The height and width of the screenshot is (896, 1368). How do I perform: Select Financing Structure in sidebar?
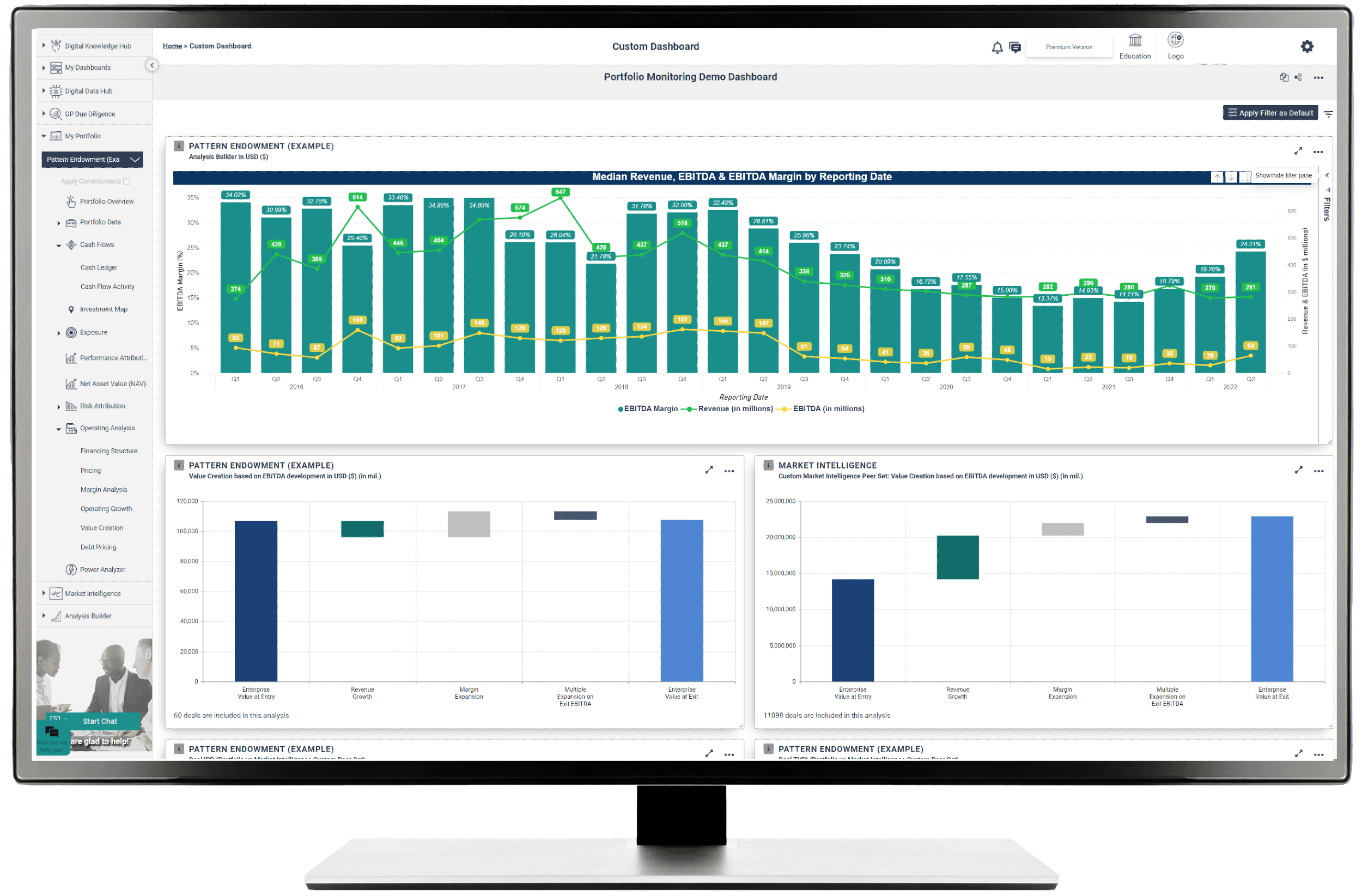pyautogui.click(x=109, y=451)
